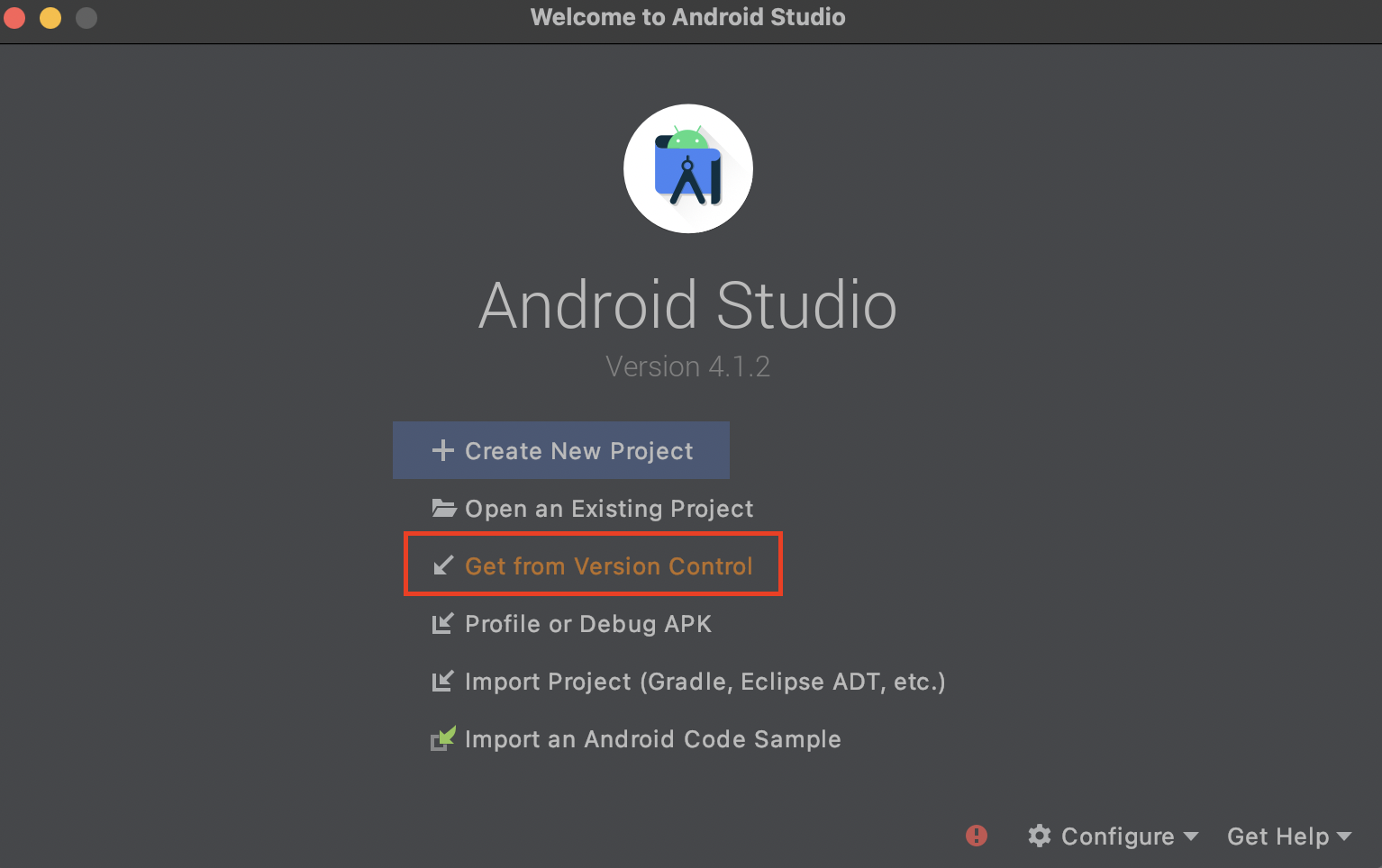Expand the Get Help dropdown
Image resolution: width=1382 pixels, height=868 pixels.
1289,836
